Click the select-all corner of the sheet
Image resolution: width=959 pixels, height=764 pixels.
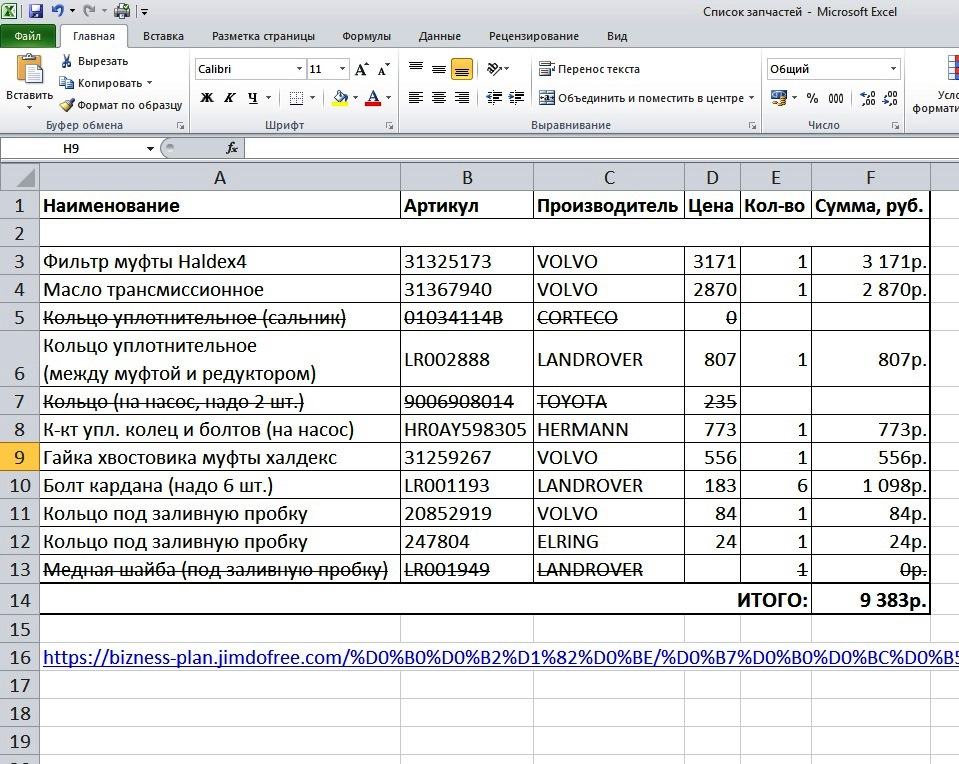tap(20, 177)
